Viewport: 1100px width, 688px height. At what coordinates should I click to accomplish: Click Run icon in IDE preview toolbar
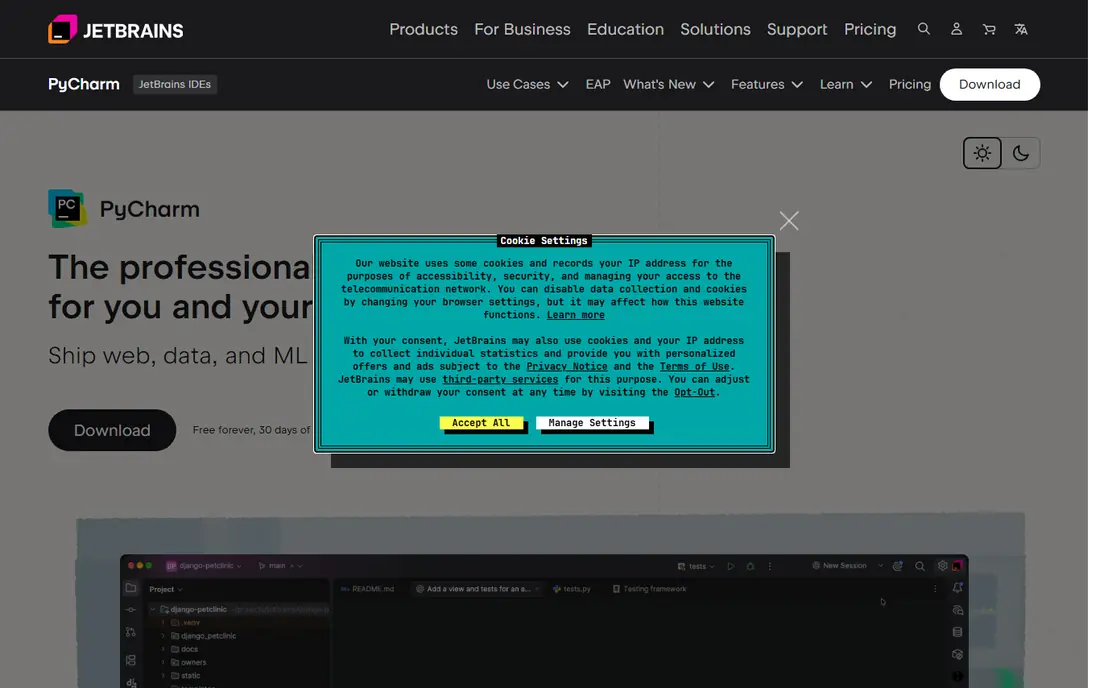point(730,566)
